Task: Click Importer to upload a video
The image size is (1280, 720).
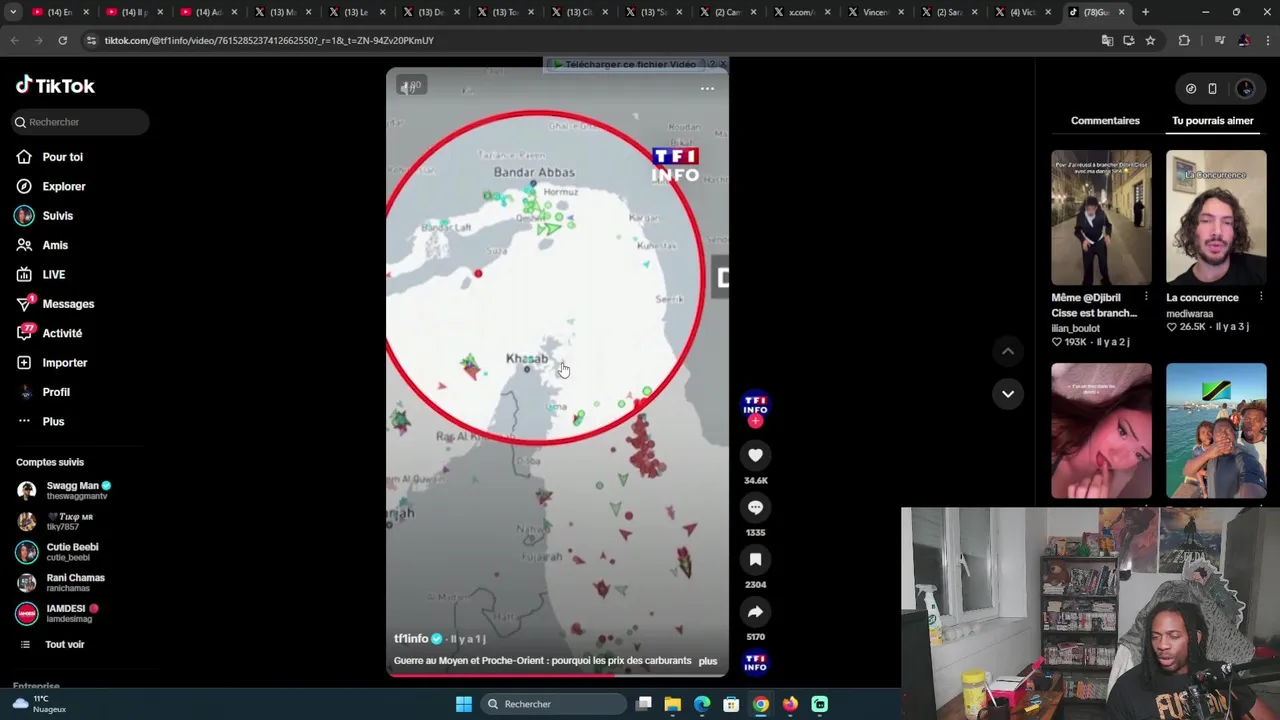Action: (64, 363)
